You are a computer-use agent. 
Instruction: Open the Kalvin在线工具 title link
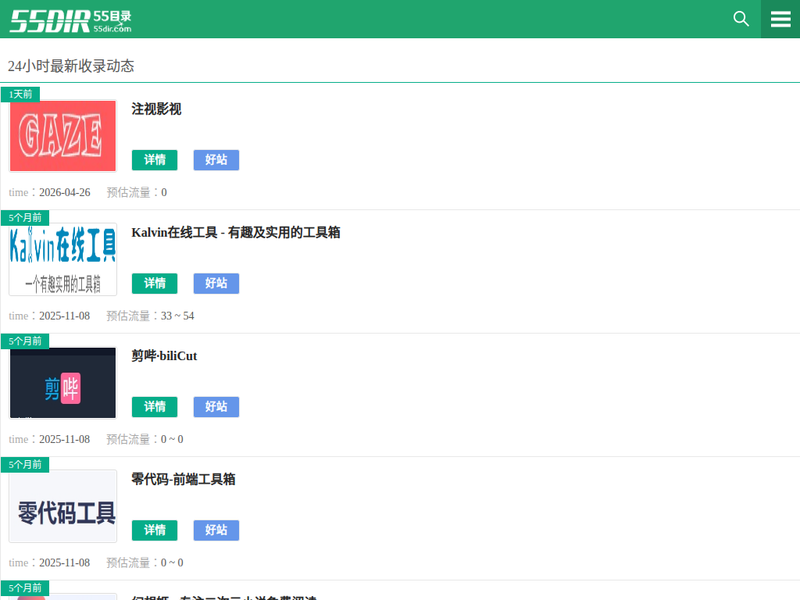coord(236,232)
